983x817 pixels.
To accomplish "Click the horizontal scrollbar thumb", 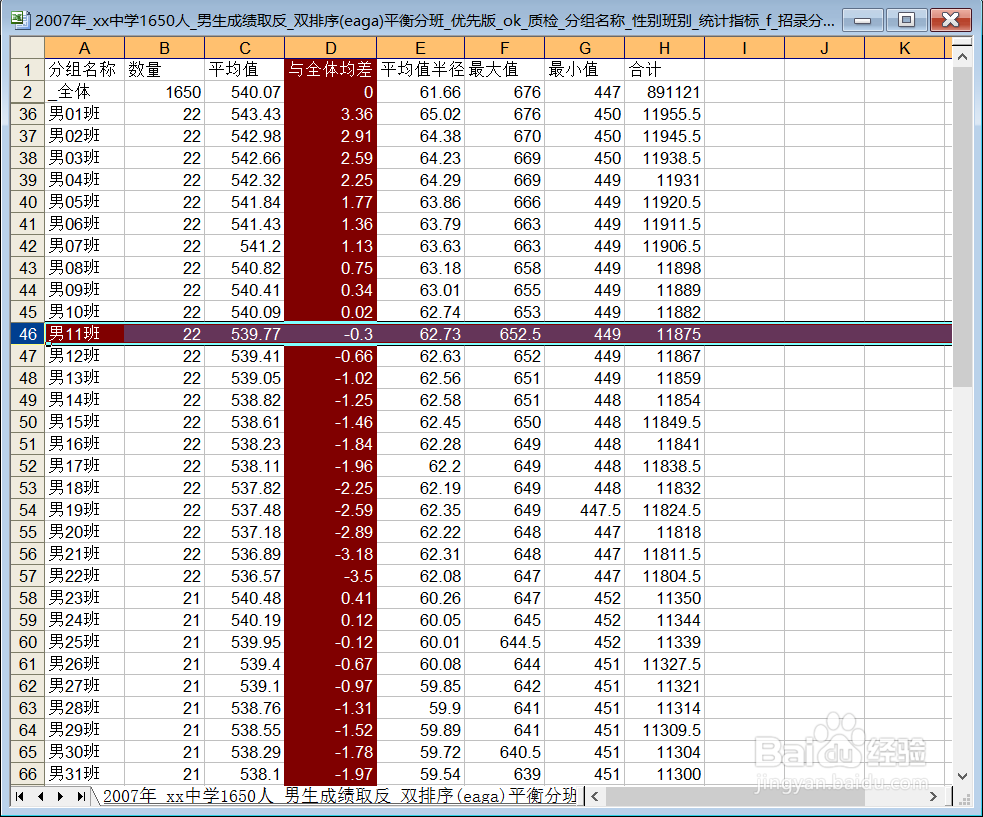I will (x=735, y=796).
